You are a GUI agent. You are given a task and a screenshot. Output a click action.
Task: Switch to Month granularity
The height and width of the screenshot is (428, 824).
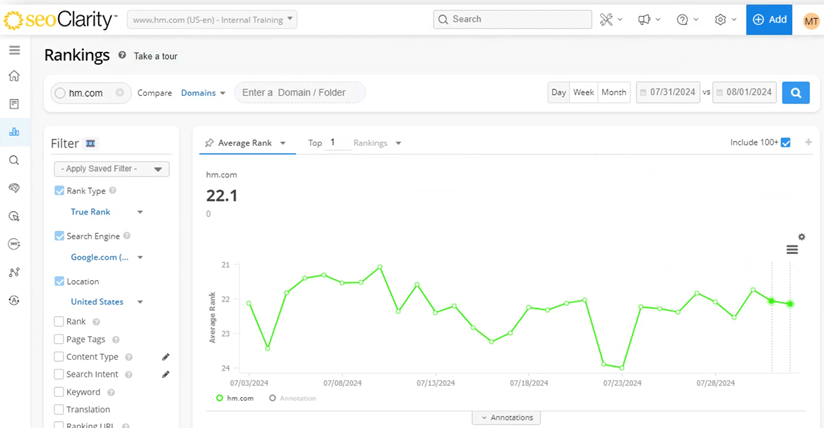pyautogui.click(x=614, y=92)
